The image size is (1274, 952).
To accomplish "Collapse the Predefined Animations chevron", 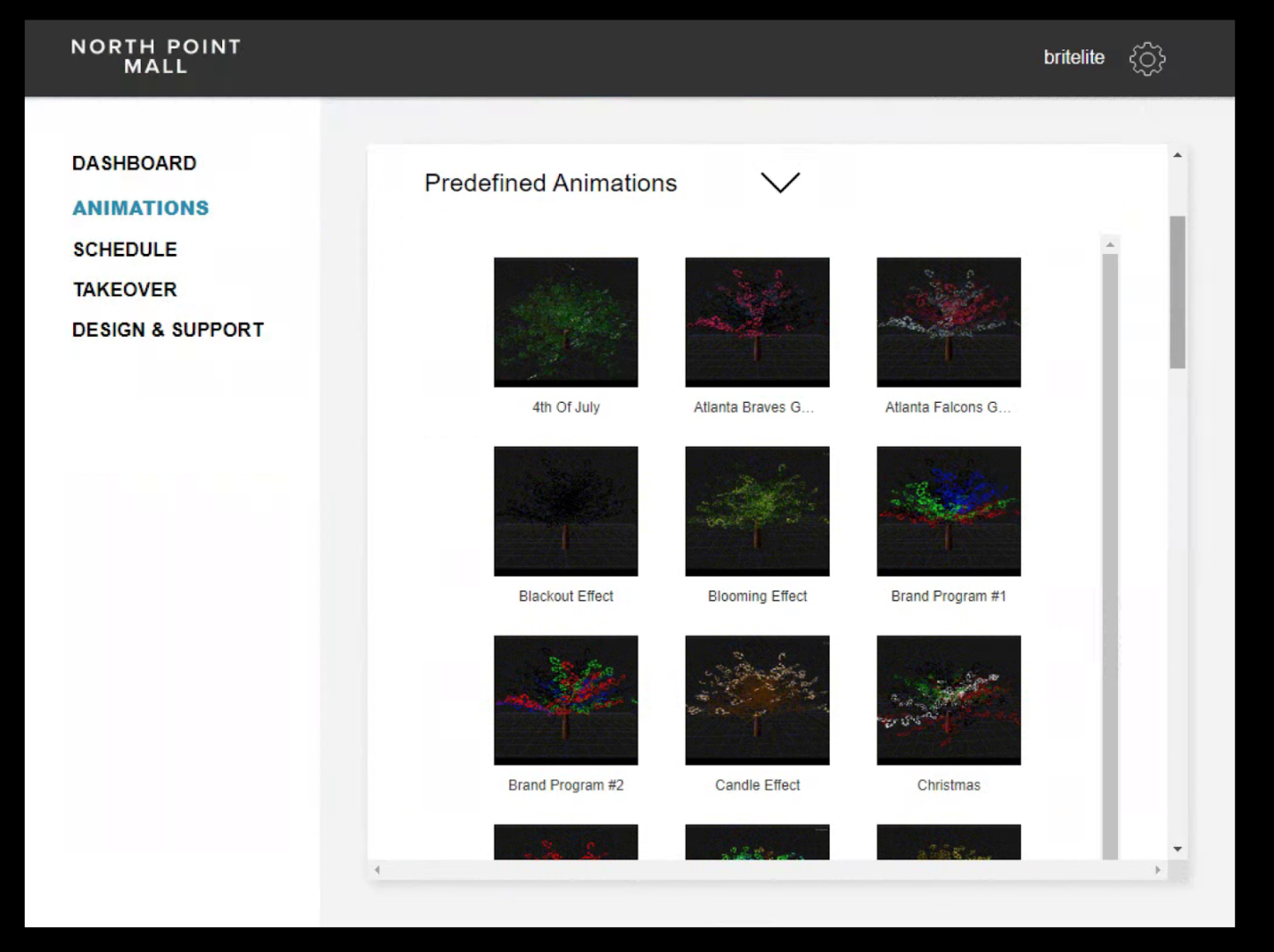I will point(780,182).
